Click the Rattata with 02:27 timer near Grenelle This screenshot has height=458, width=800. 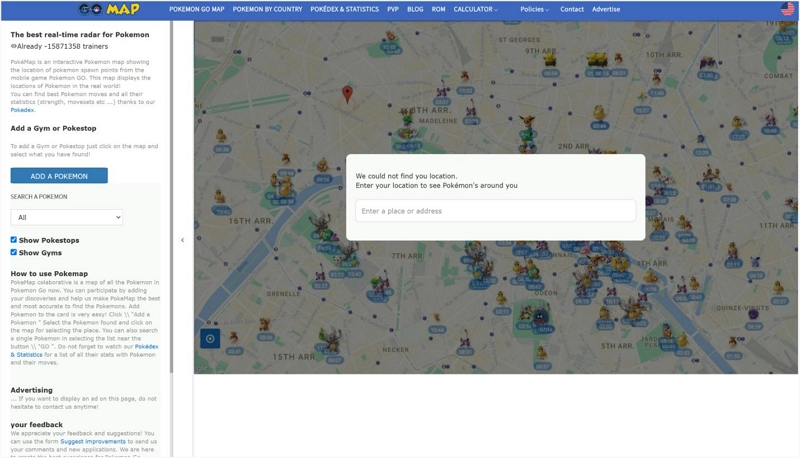tap(320, 275)
